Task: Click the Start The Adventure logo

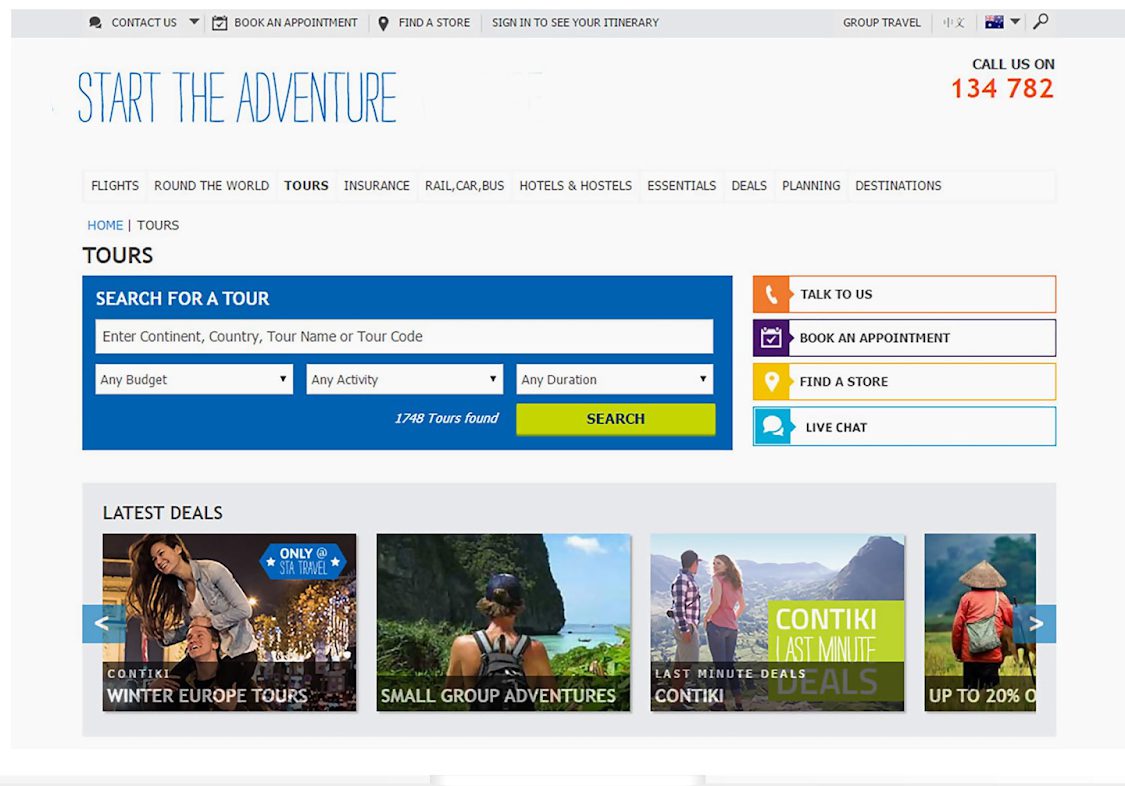Action: click(x=237, y=98)
